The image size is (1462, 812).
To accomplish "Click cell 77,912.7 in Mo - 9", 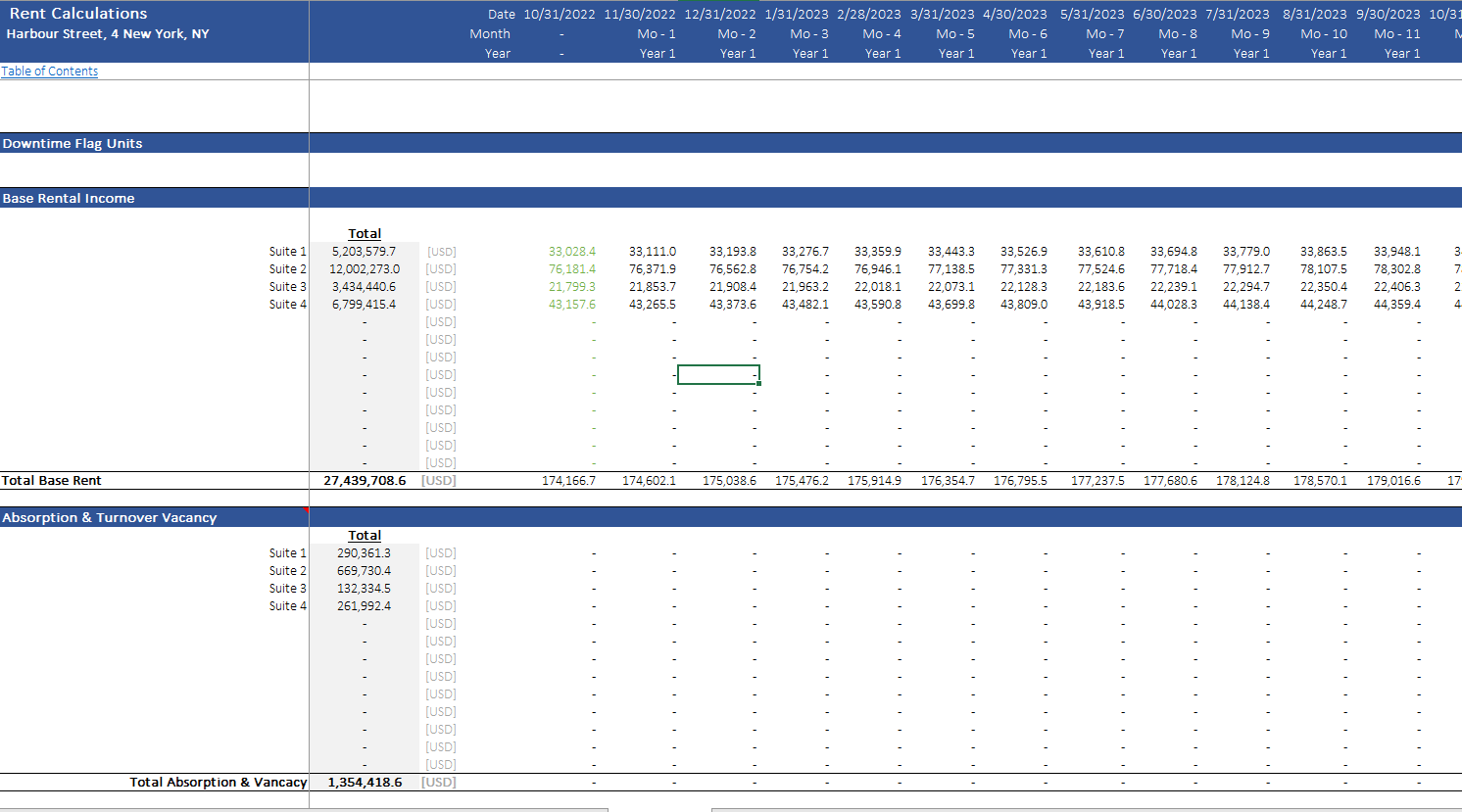I will 1246,269.
